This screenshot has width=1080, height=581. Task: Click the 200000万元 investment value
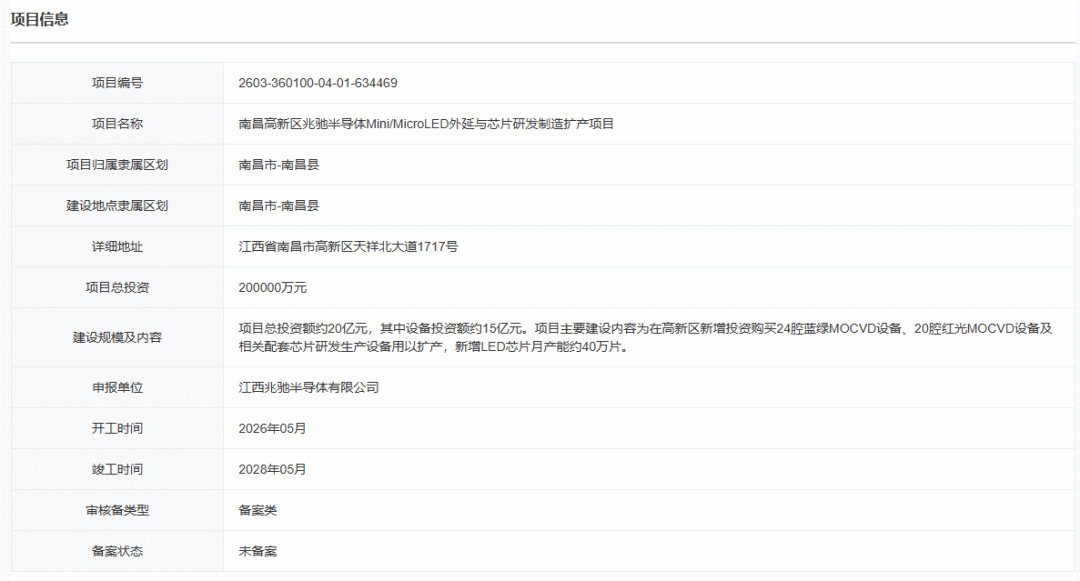(x=272, y=288)
